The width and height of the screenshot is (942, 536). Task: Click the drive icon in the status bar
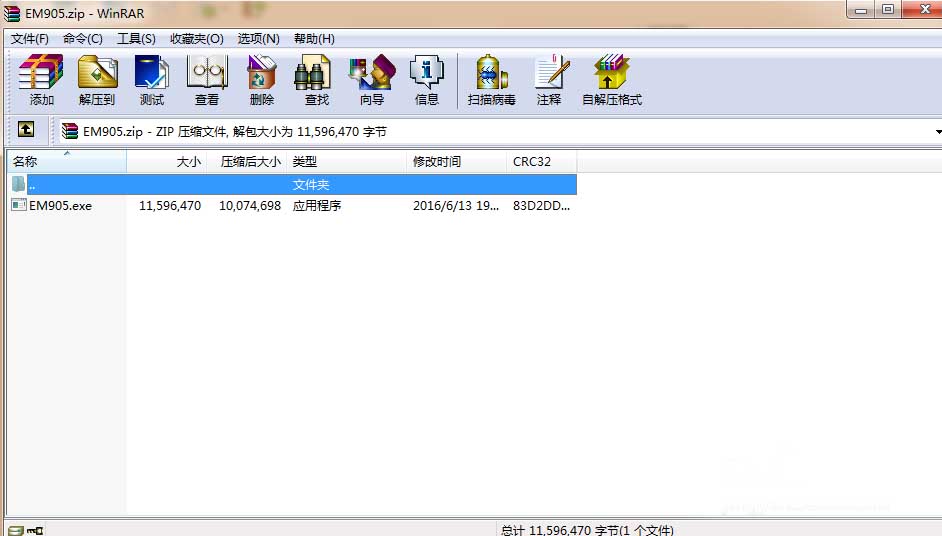[16, 531]
